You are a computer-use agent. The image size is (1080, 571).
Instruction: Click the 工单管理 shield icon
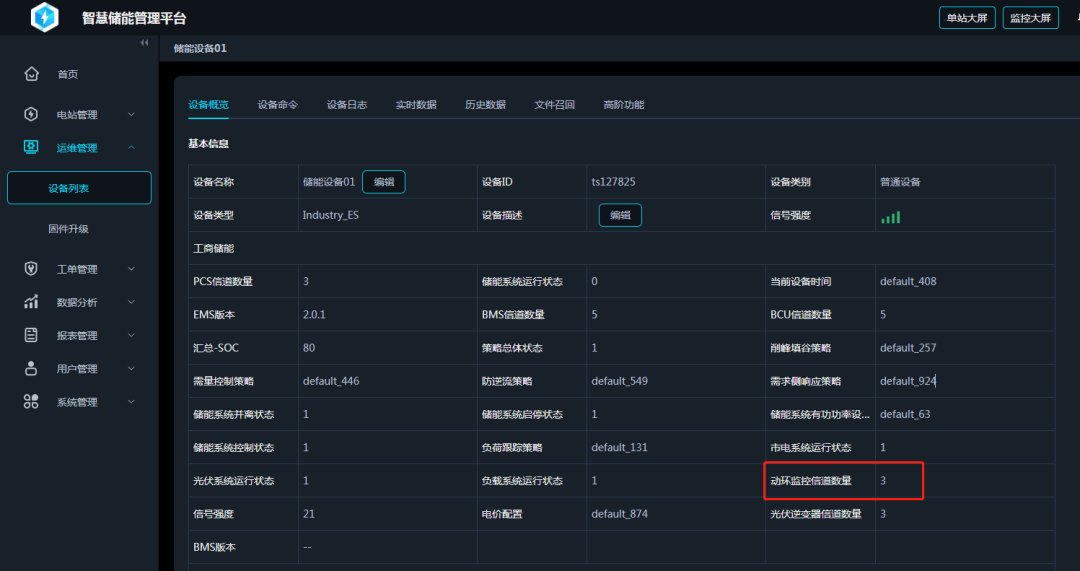(31, 269)
